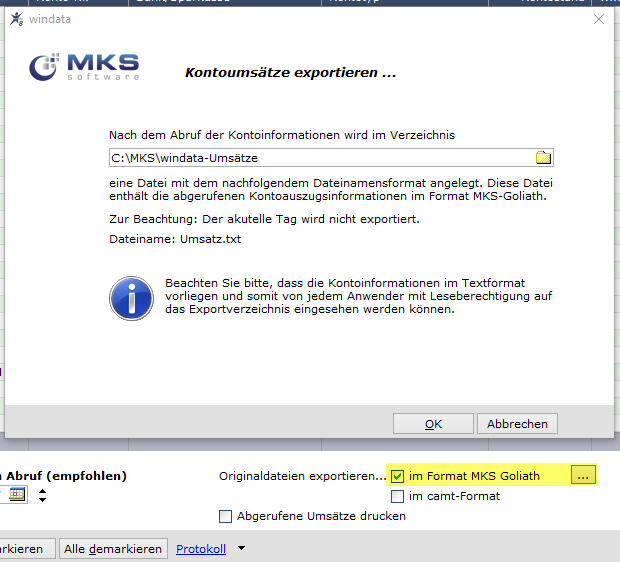Screen dimensions: 620x562
Task: Decrease date value with down arrow
Action: [x=42, y=500]
